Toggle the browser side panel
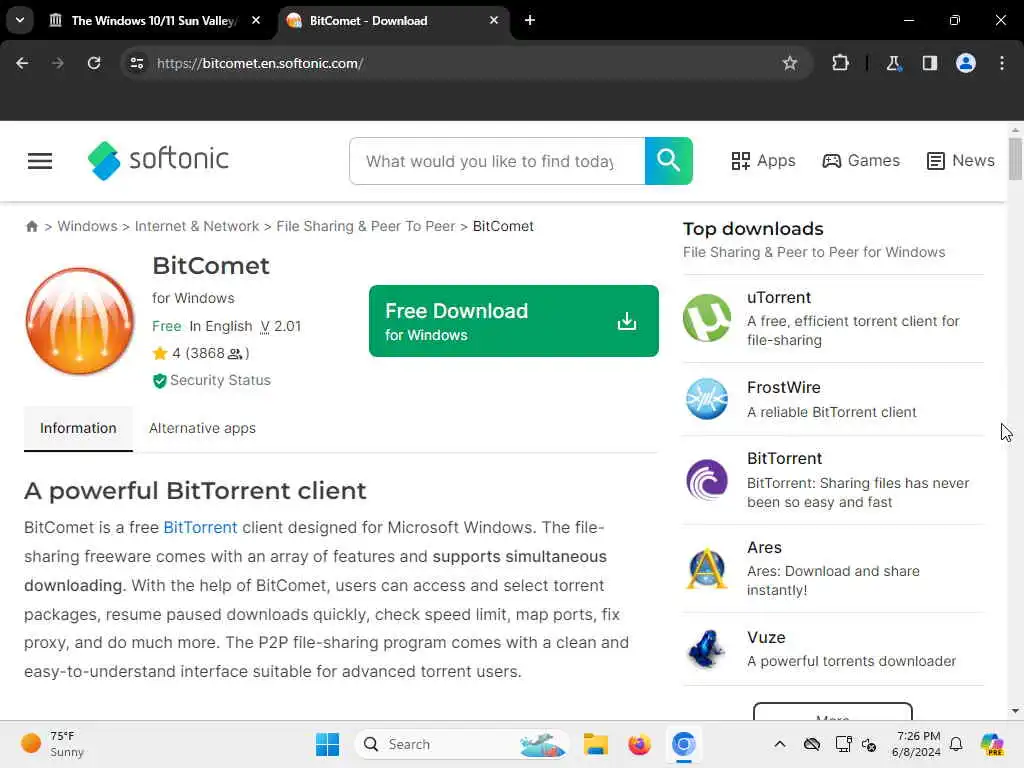The width and height of the screenshot is (1024, 768). coord(929,63)
